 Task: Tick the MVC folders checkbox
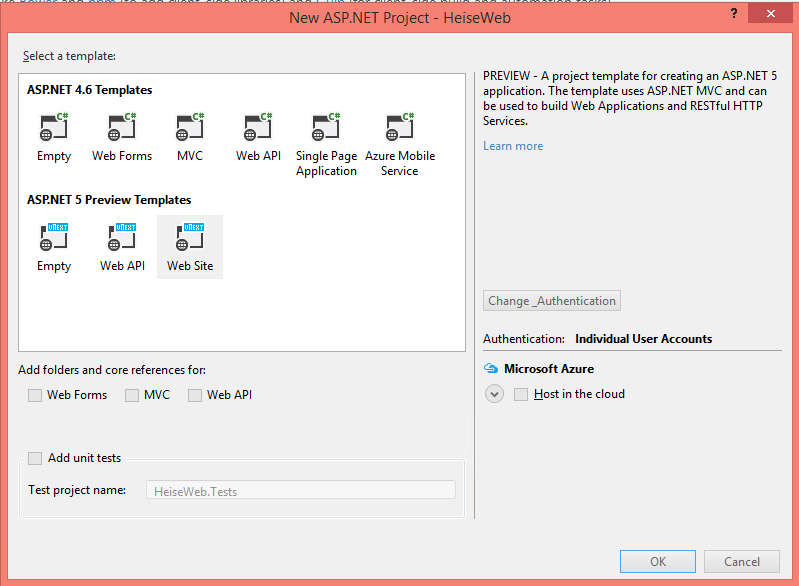[x=132, y=395]
